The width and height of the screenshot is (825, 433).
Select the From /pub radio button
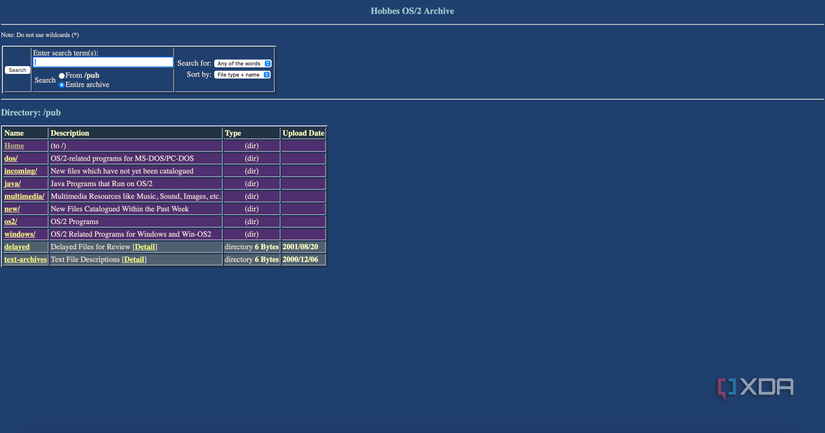point(62,76)
